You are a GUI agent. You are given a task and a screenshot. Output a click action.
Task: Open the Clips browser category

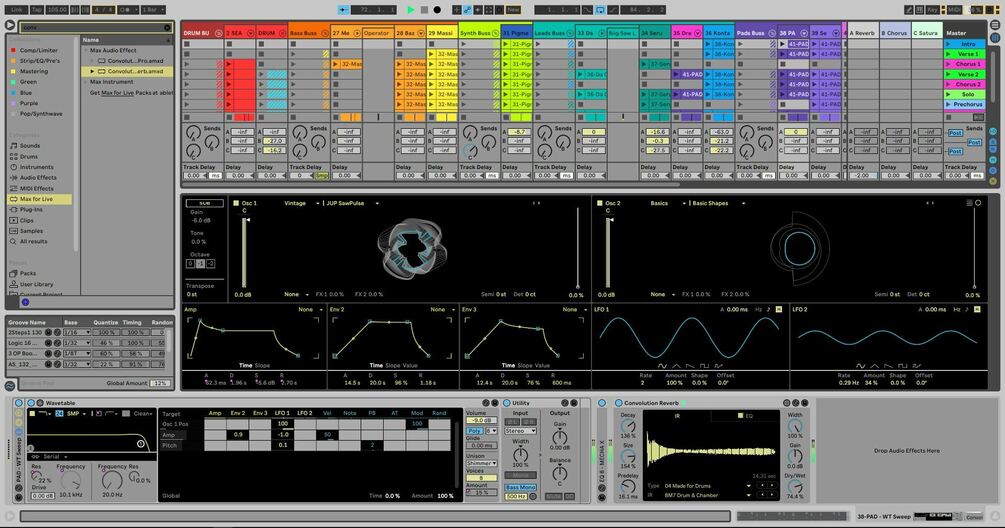coord(26,220)
